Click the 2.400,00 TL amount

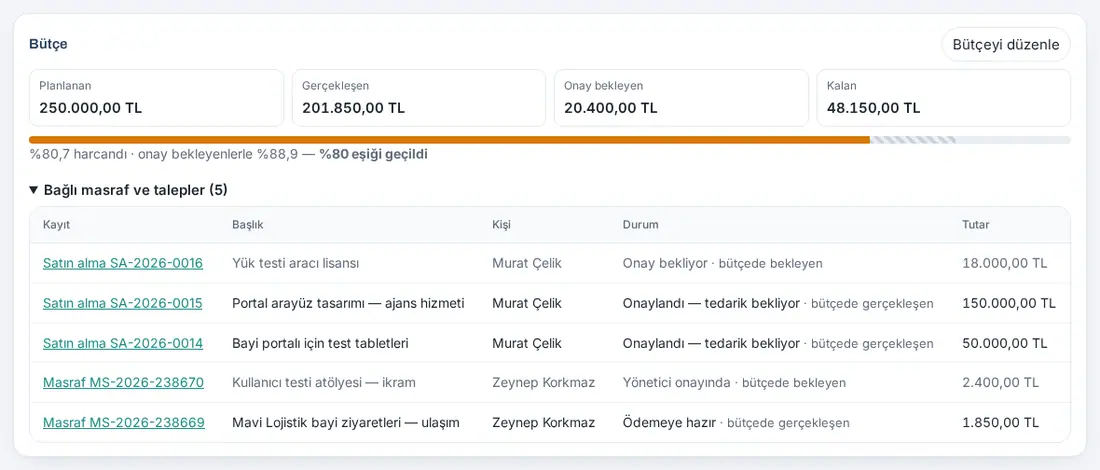1000,382
